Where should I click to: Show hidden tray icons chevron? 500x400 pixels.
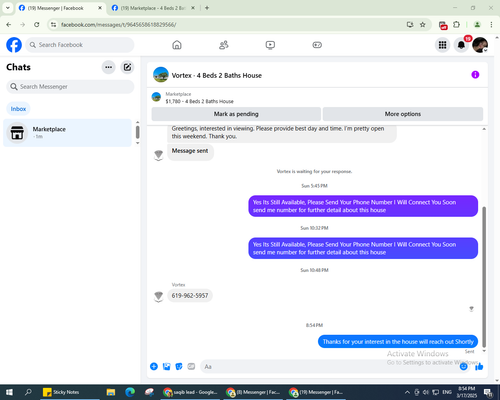click(x=407, y=392)
